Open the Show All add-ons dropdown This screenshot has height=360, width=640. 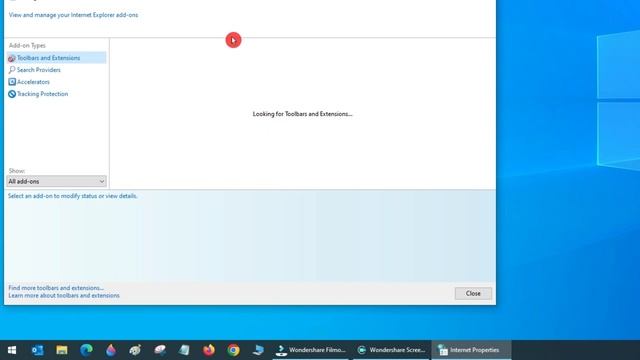click(x=56, y=181)
